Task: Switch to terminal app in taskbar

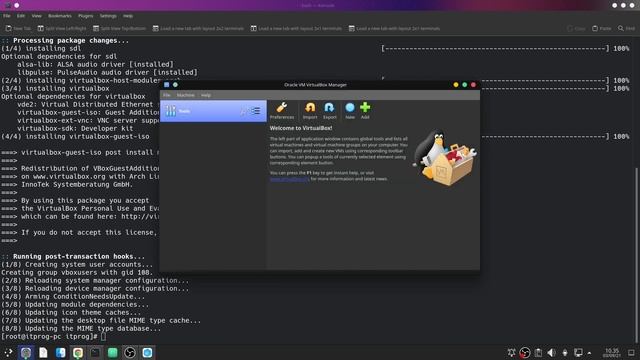Action: tap(95, 353)
